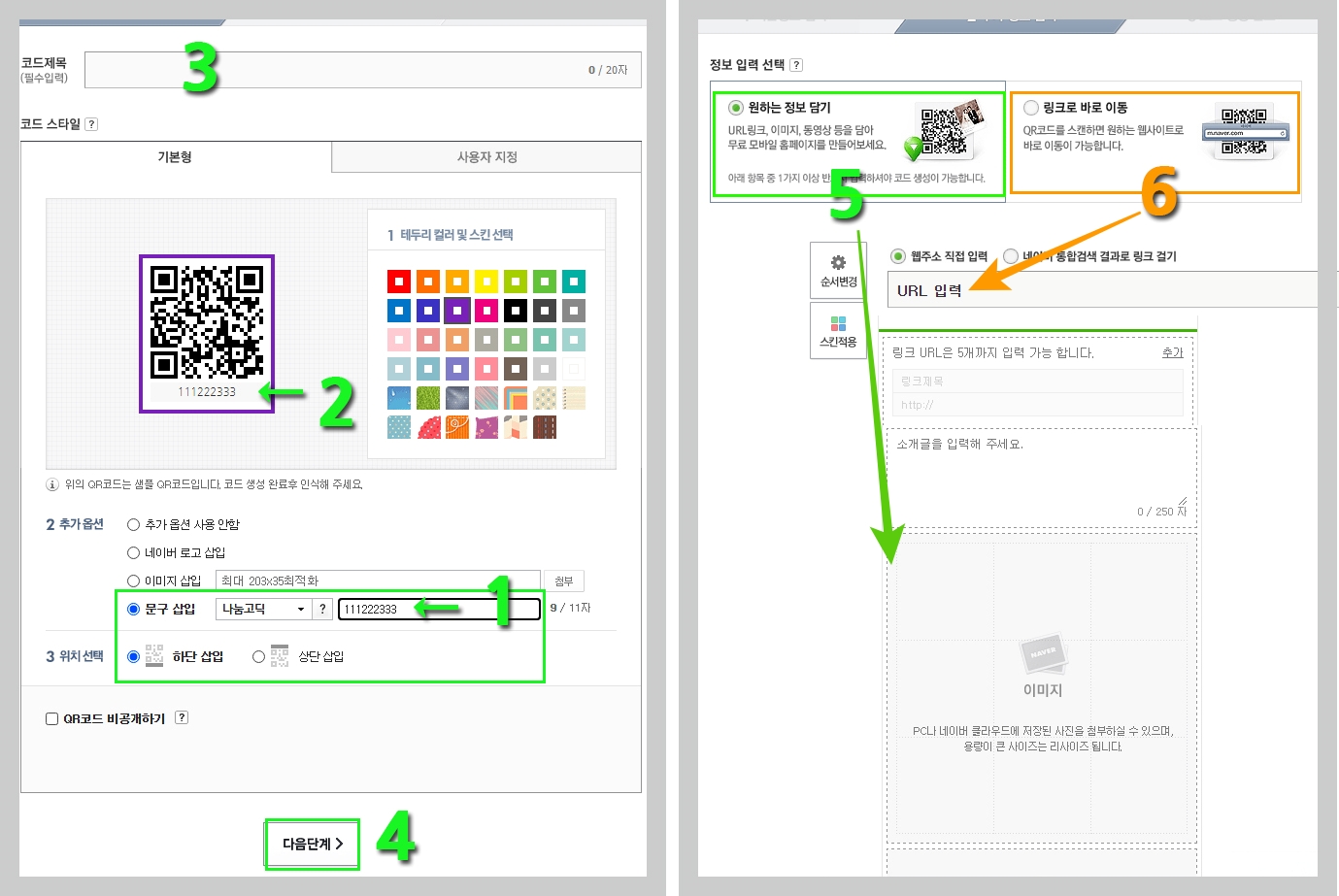Select the blue polka-dot skin pattern

tap(399, 427)
